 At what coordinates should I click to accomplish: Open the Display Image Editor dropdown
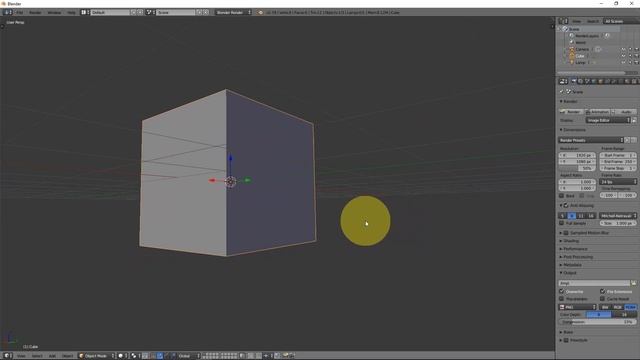tap(608, 120)
